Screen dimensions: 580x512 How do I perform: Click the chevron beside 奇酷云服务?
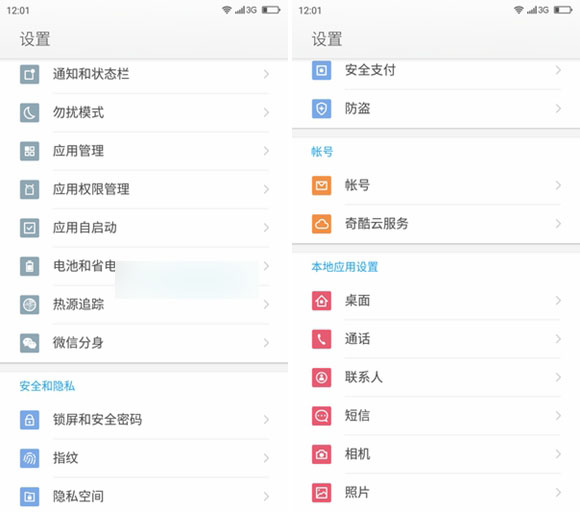pyautogui.click(x=558, y=224)
